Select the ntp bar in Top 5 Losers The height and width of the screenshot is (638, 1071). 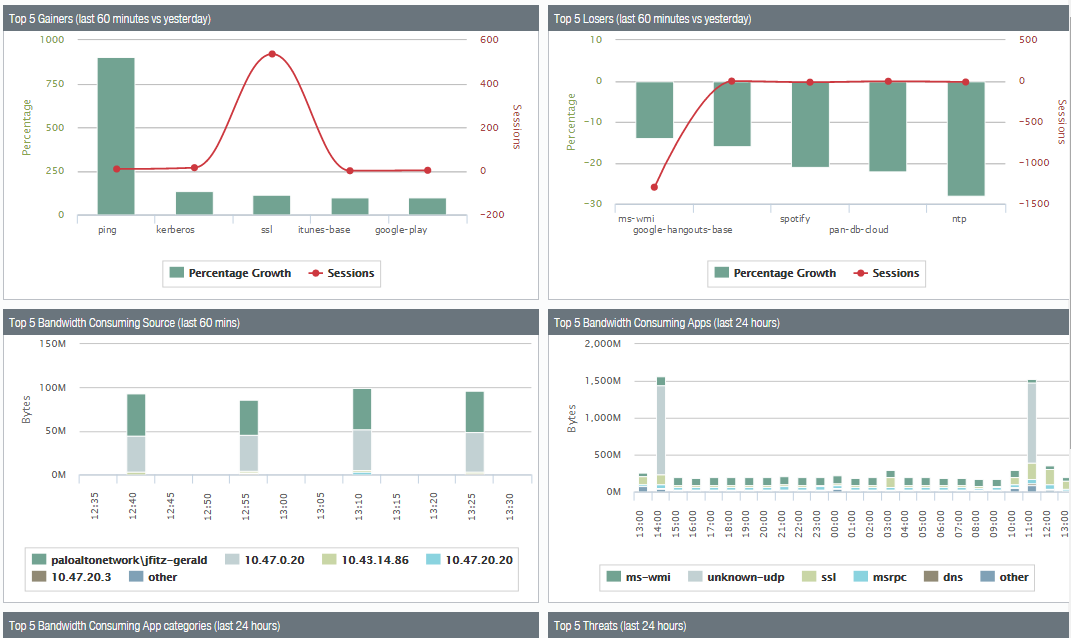pos(966,138)
